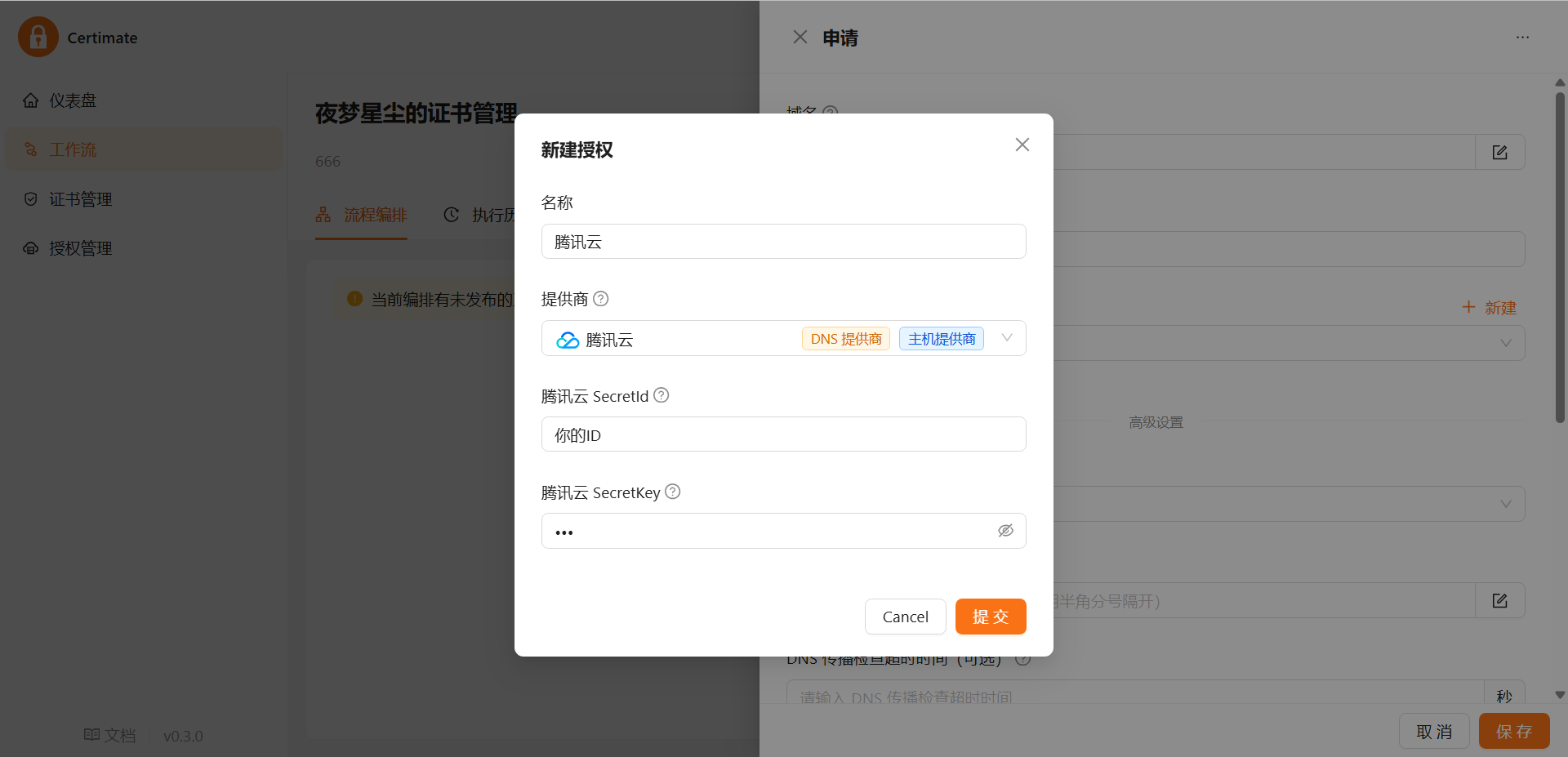Click the SecretId help question icon
This screenshot has height=757, width=1568.
661,395
